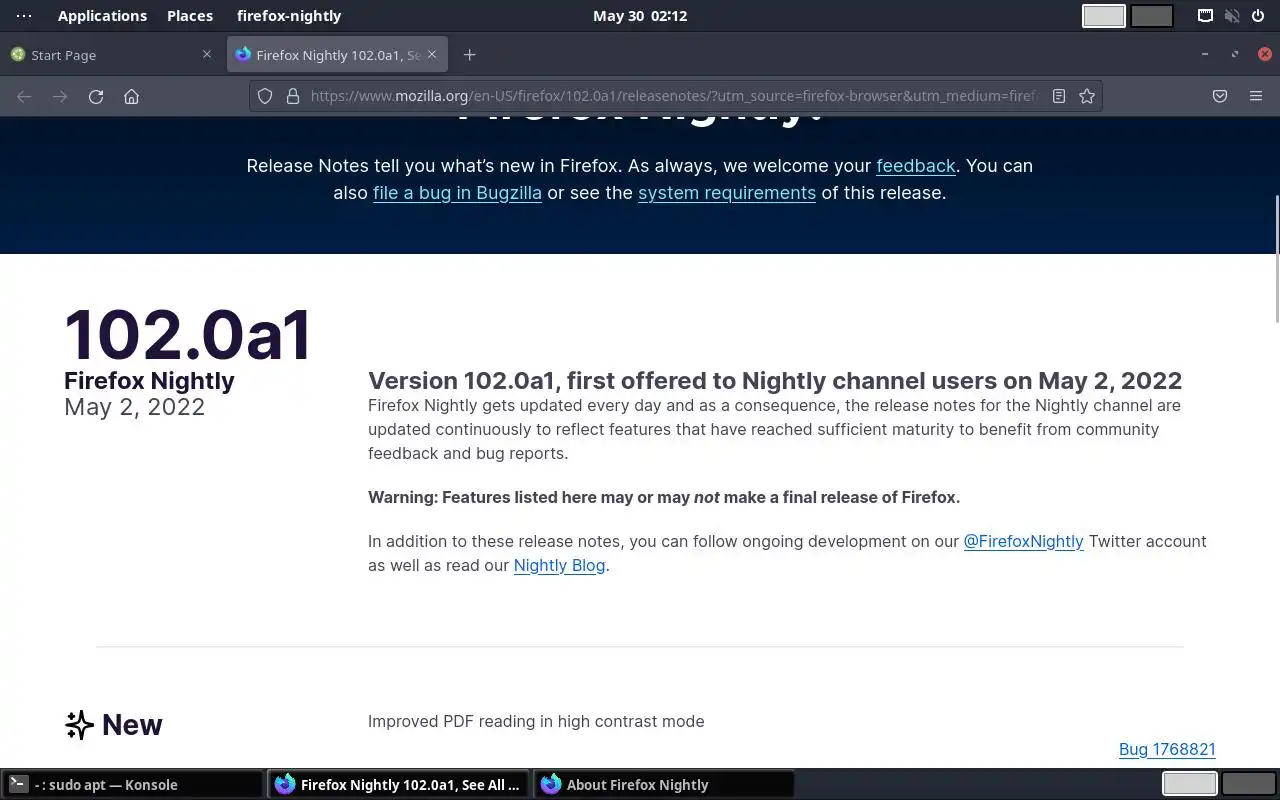
Task: Open the firefox-nightly panel menu
Action: 289,16
